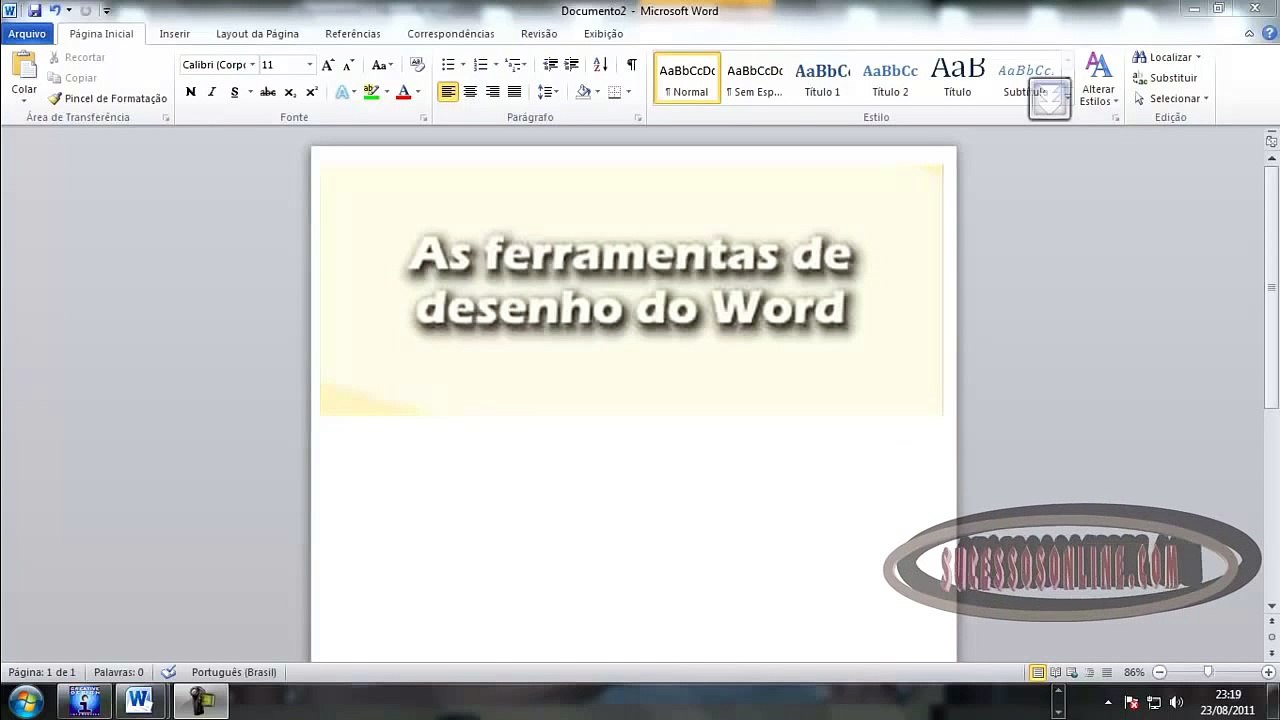Apply strikethrough abc formatting
This screenshot has width=1280, height=720.
pyautogui.click(x=268, y=92)
